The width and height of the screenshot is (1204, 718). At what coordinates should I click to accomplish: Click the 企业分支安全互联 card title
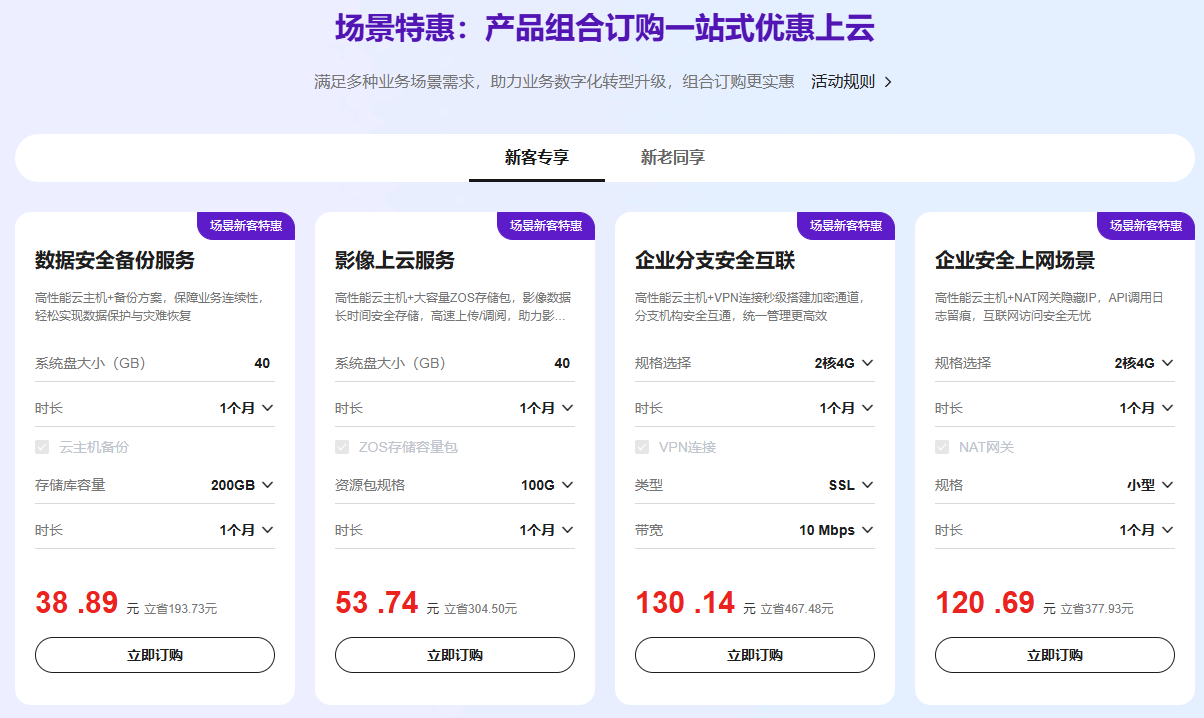coord(715,261)
